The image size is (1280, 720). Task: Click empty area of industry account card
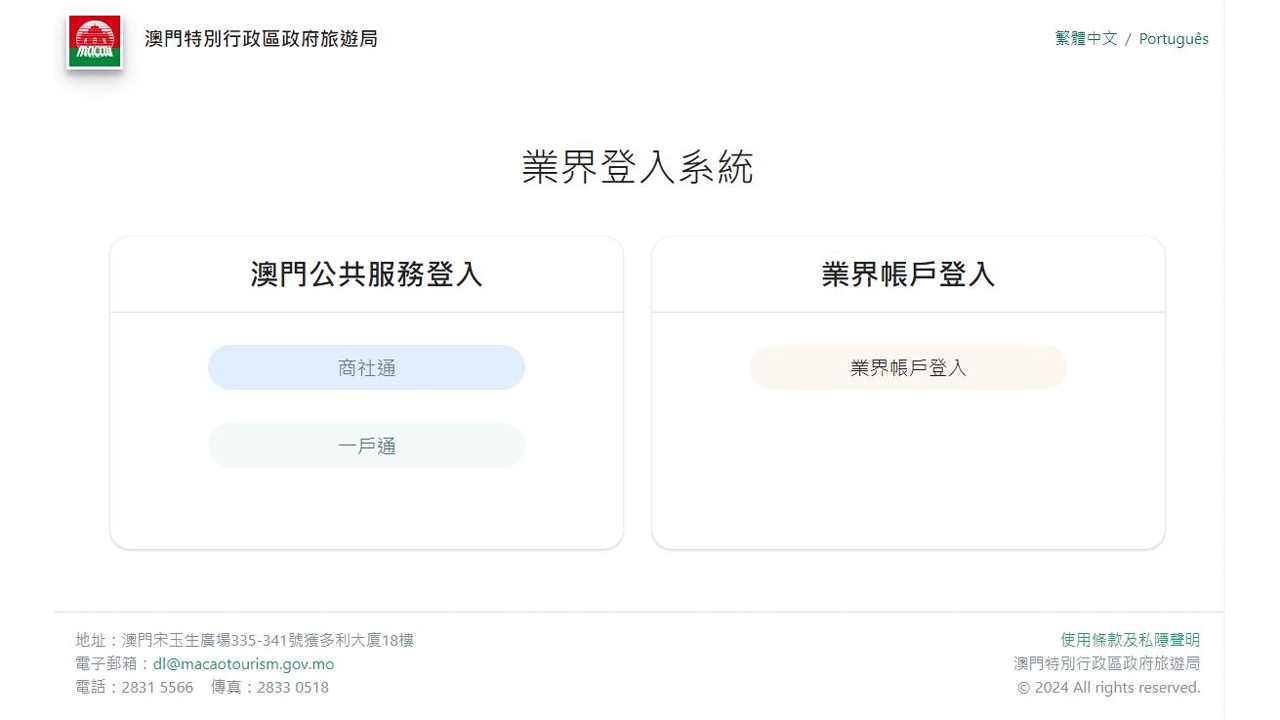tap(908, 470)
